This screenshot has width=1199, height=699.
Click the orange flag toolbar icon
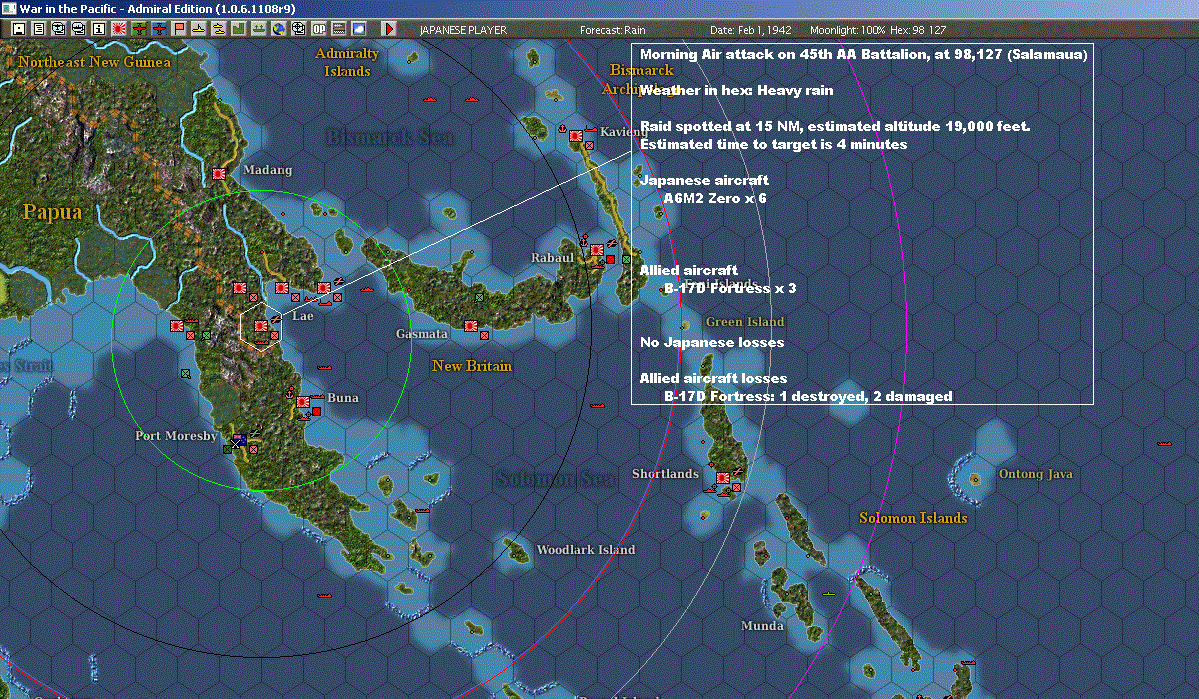pos(179,29)
